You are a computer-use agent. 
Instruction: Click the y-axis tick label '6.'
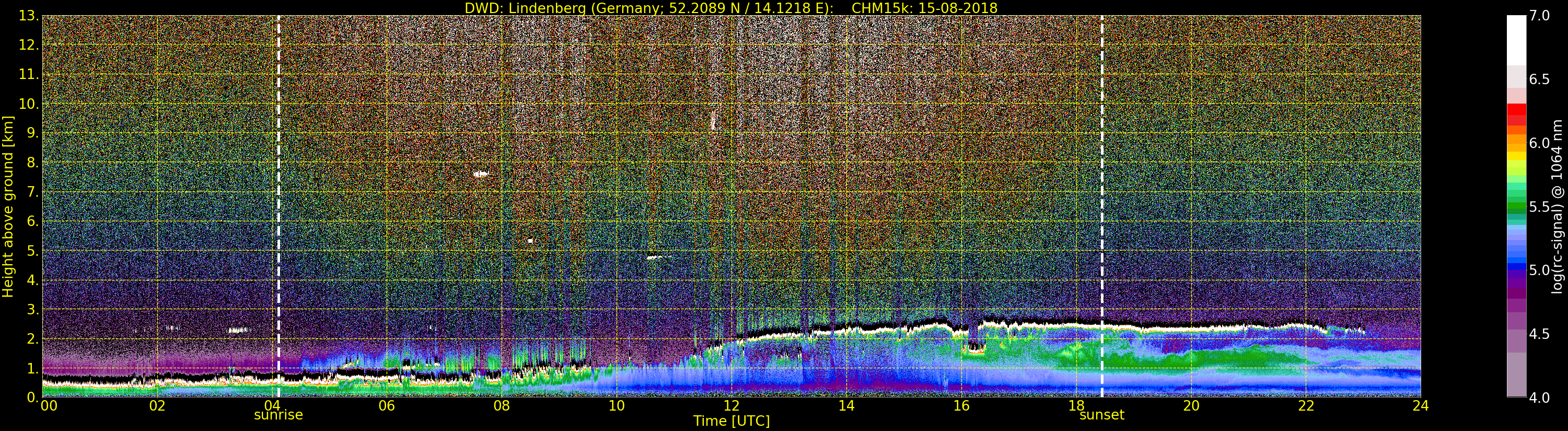(x=33, y=221)
